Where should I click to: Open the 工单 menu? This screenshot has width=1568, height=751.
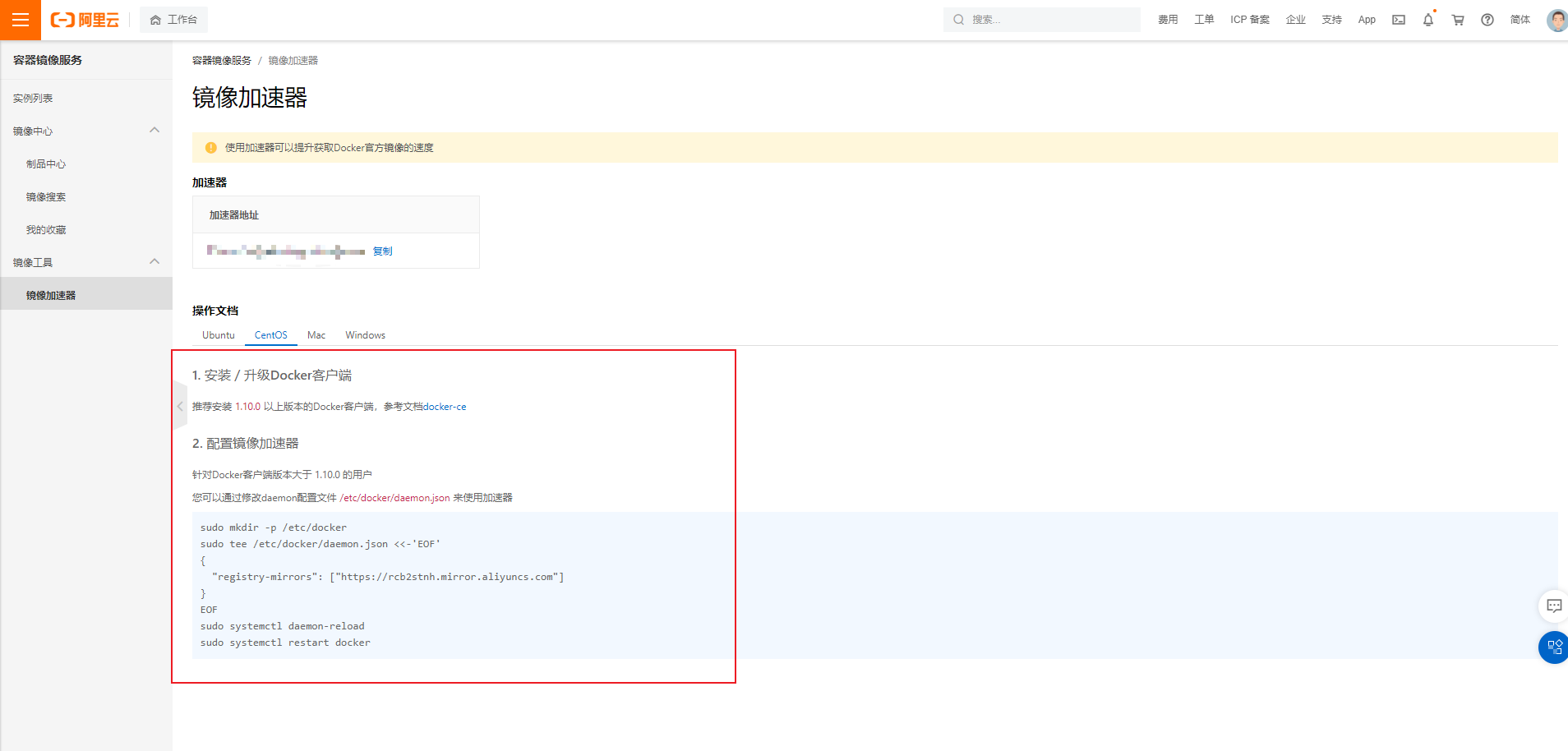coord(1204,20)
